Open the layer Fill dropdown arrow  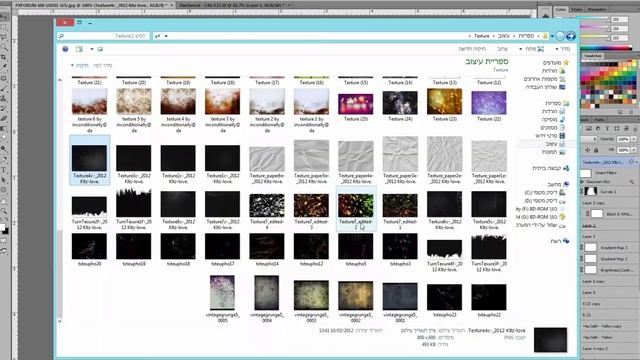(x=634, y=150)
